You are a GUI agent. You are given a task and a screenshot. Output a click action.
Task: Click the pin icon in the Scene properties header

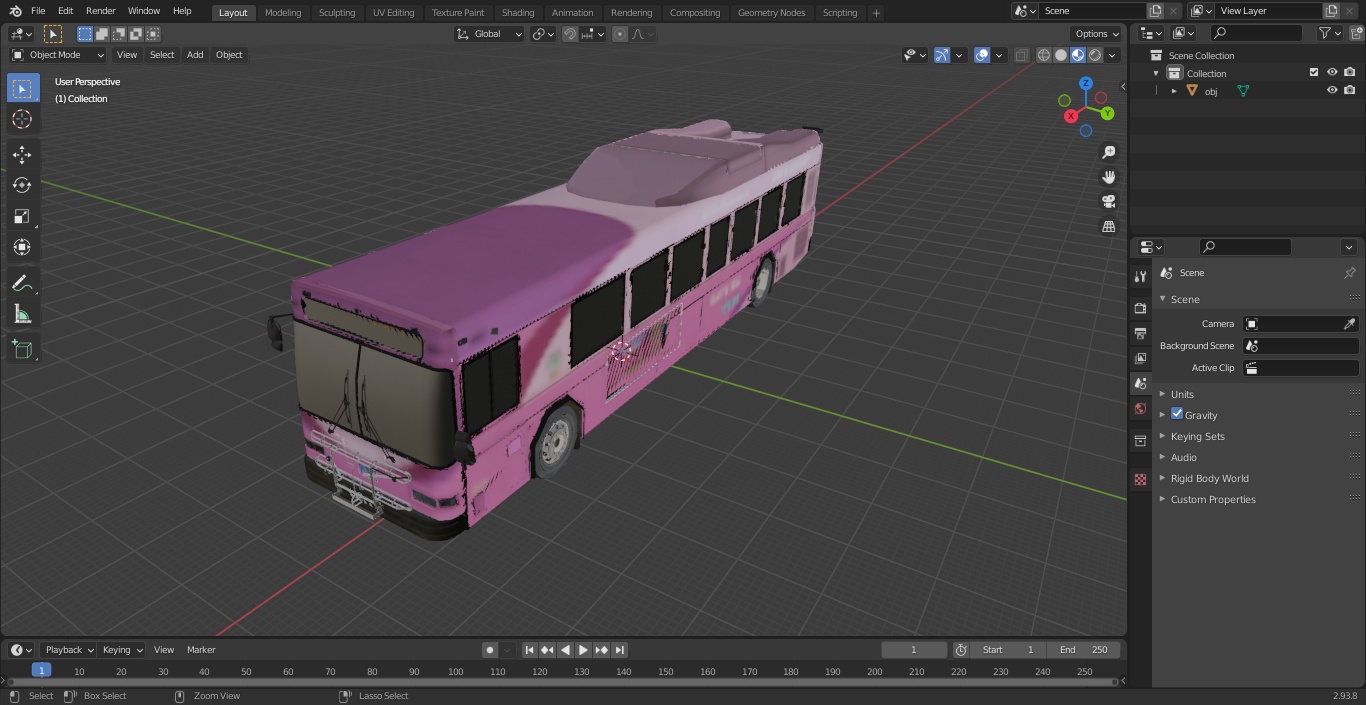pyautogui.click(x=1349, y=273)
